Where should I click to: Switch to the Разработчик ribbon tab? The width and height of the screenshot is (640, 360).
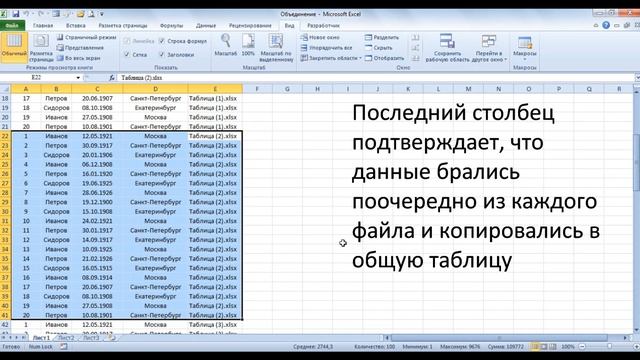[x=323, y=26]
